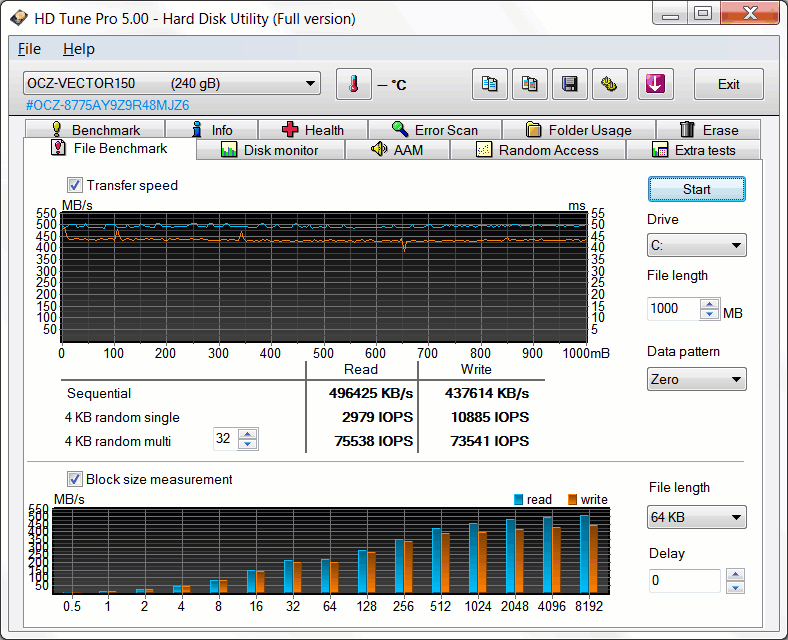The image size is (788, 640).
Task: Uncheck the Transfer speed checkbox
Action: tap(75, 185)
